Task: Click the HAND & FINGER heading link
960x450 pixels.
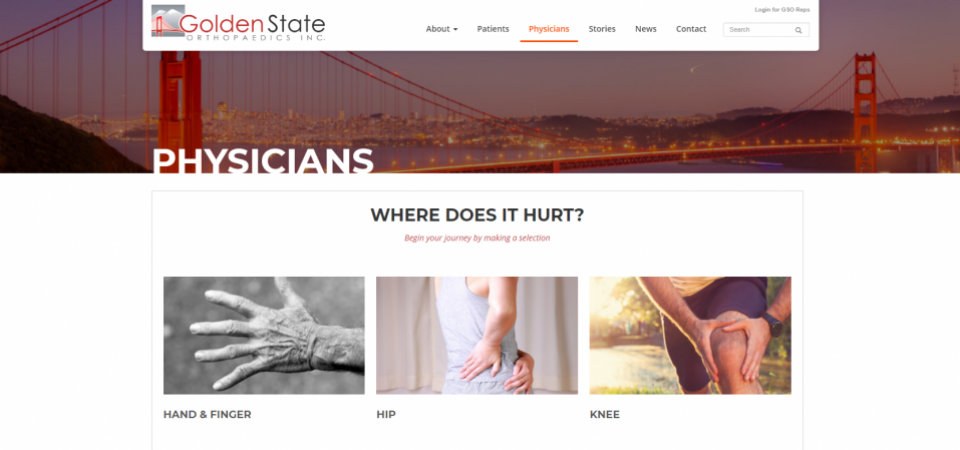Action: (207, 414)
